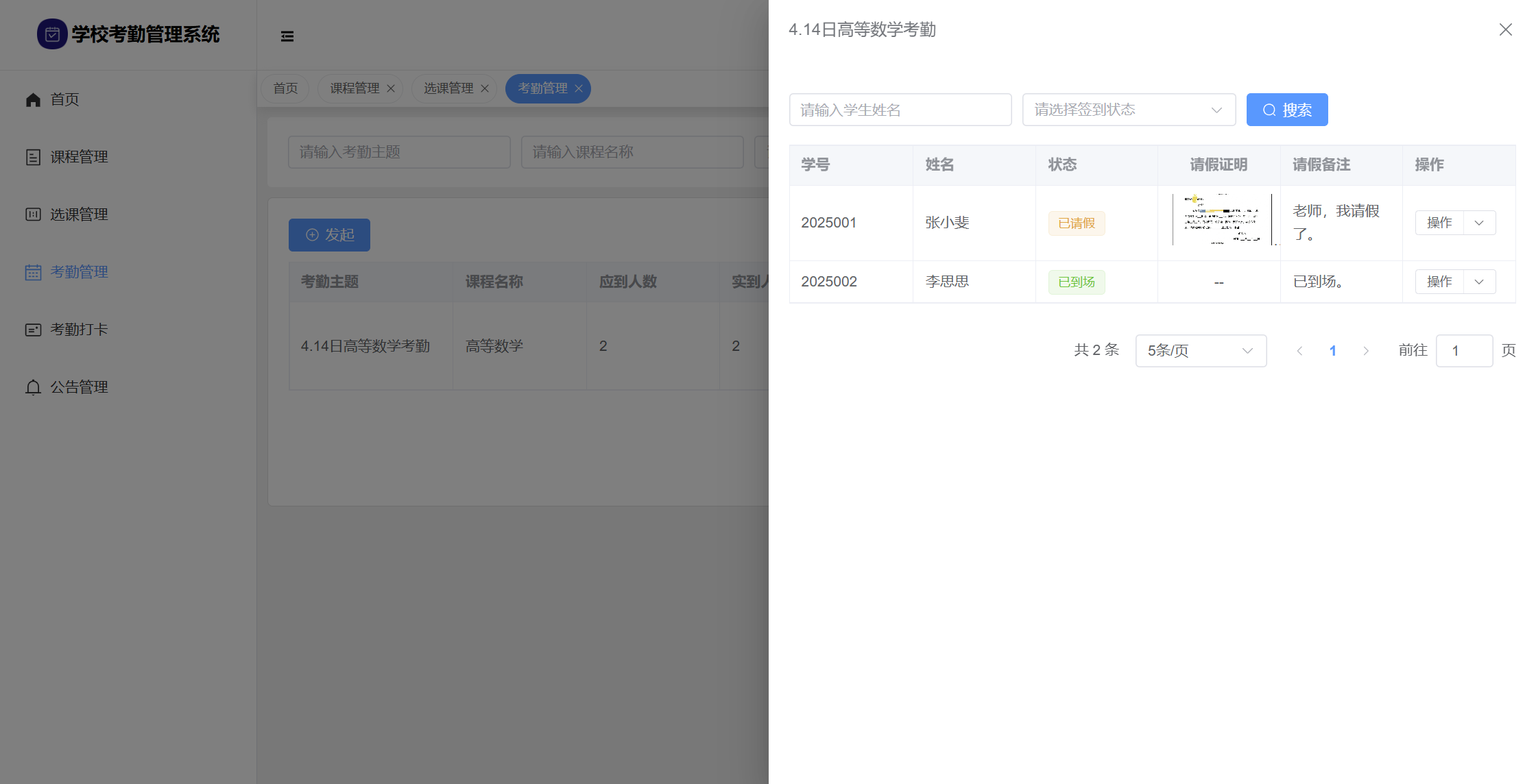Screen dimensions: 1536x784
Task: Go to next page arrow
Action: pos(1365,351)
